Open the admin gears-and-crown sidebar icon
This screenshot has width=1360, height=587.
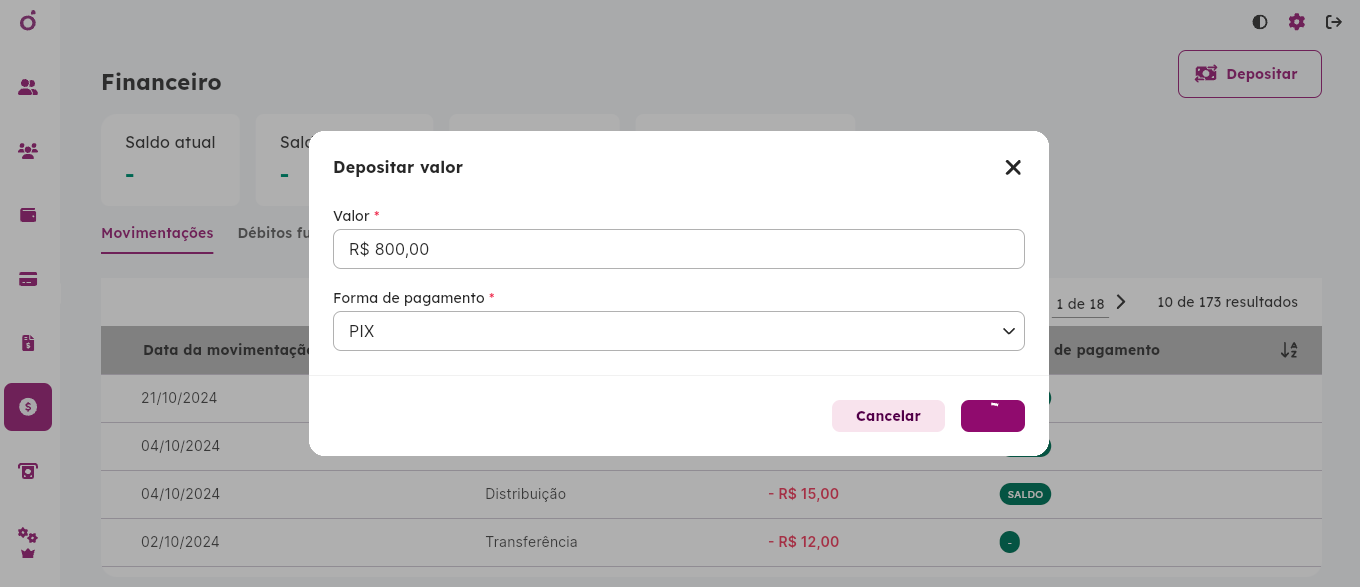pyautogui.click(x=28, y=543)
